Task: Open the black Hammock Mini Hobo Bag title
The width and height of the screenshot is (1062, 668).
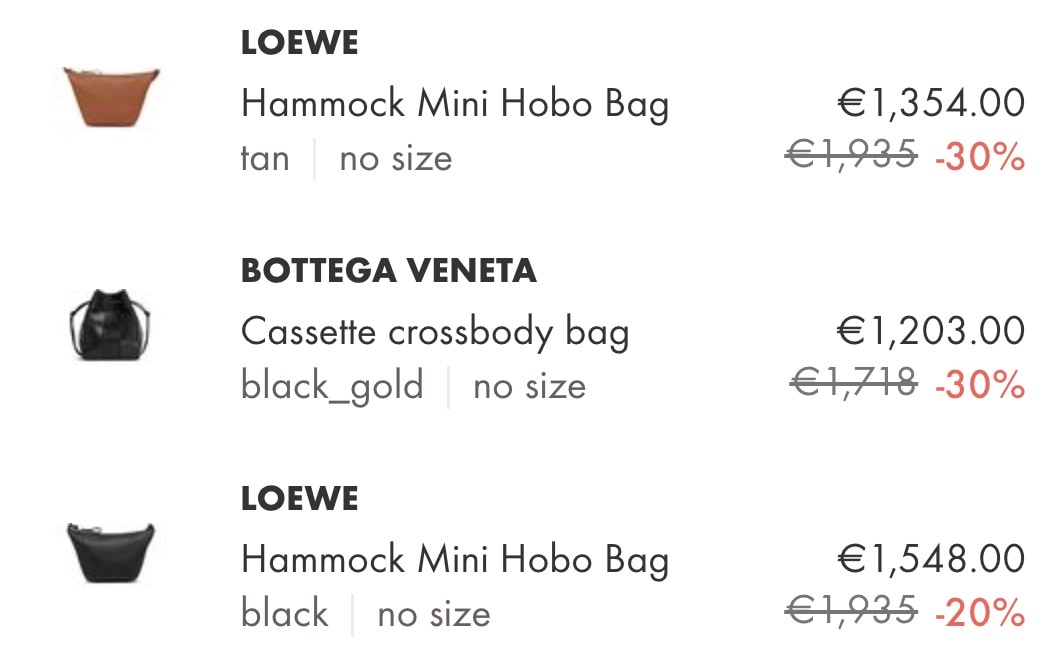Action: click(x=455, y=559)
